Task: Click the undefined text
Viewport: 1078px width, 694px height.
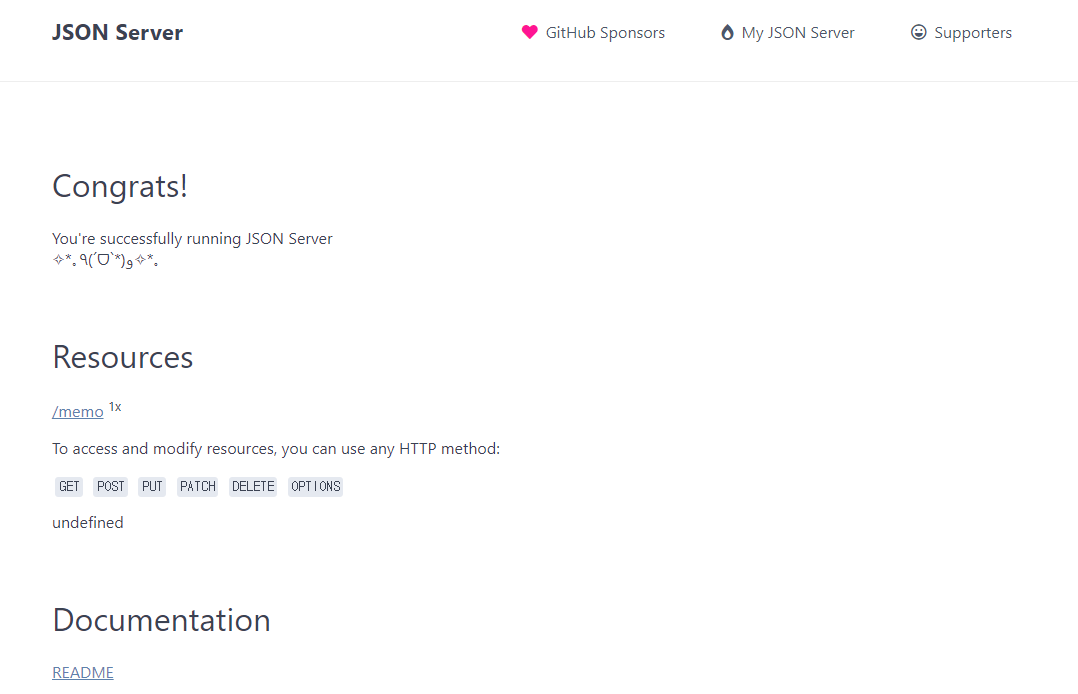Action: coord(88,523)
